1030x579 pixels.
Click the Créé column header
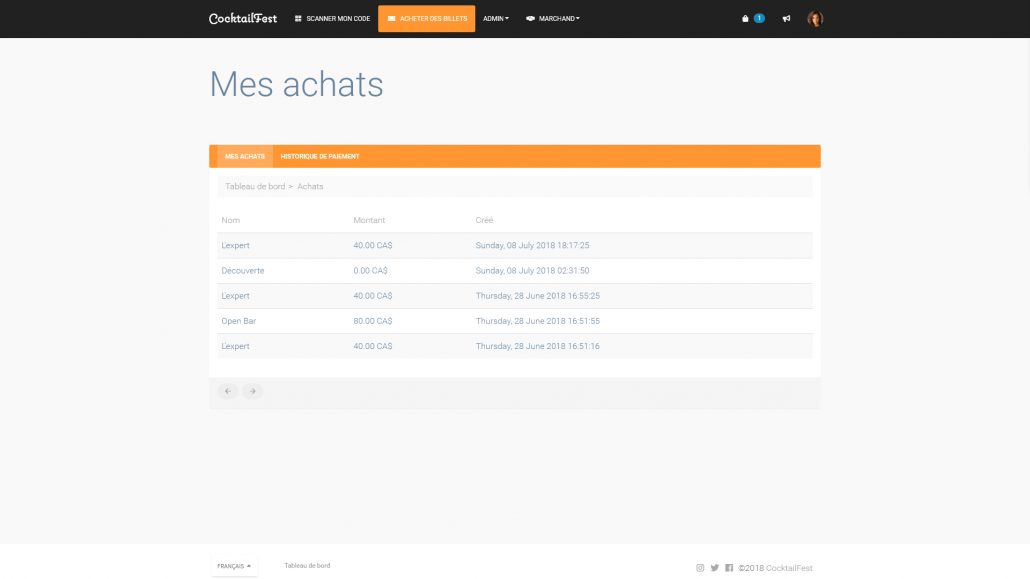[484, 220]
